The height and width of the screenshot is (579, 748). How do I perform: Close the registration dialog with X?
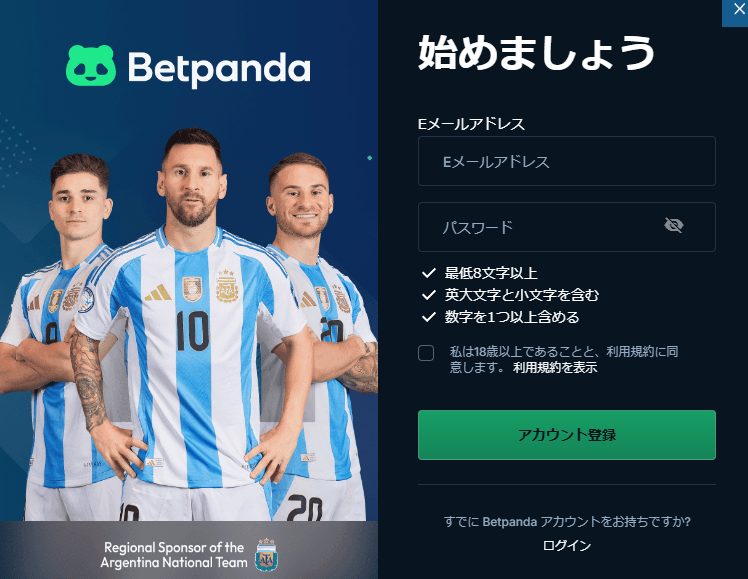click(738, 10)
